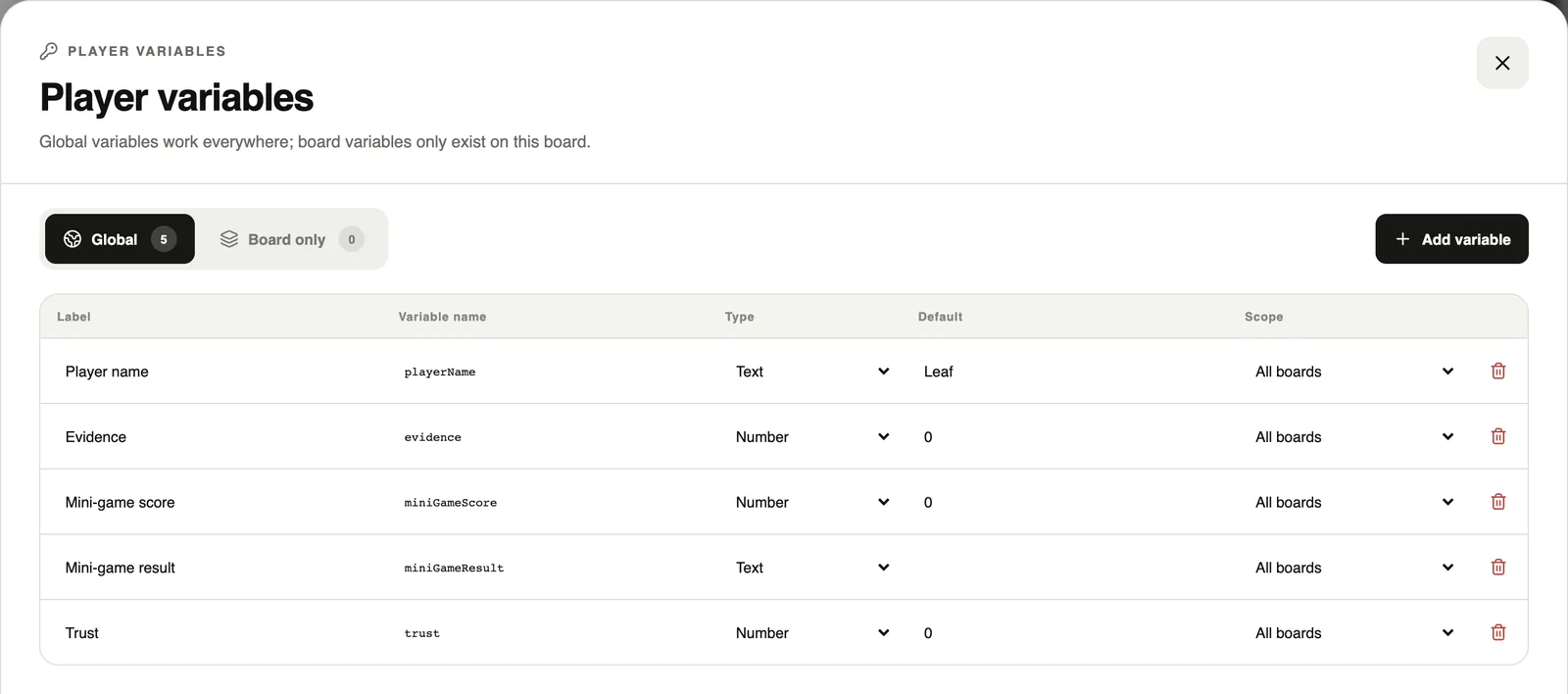Open Type dropdown for Evidence
This screenshot has height=694, width=1568.
click(x=812, y=437)
